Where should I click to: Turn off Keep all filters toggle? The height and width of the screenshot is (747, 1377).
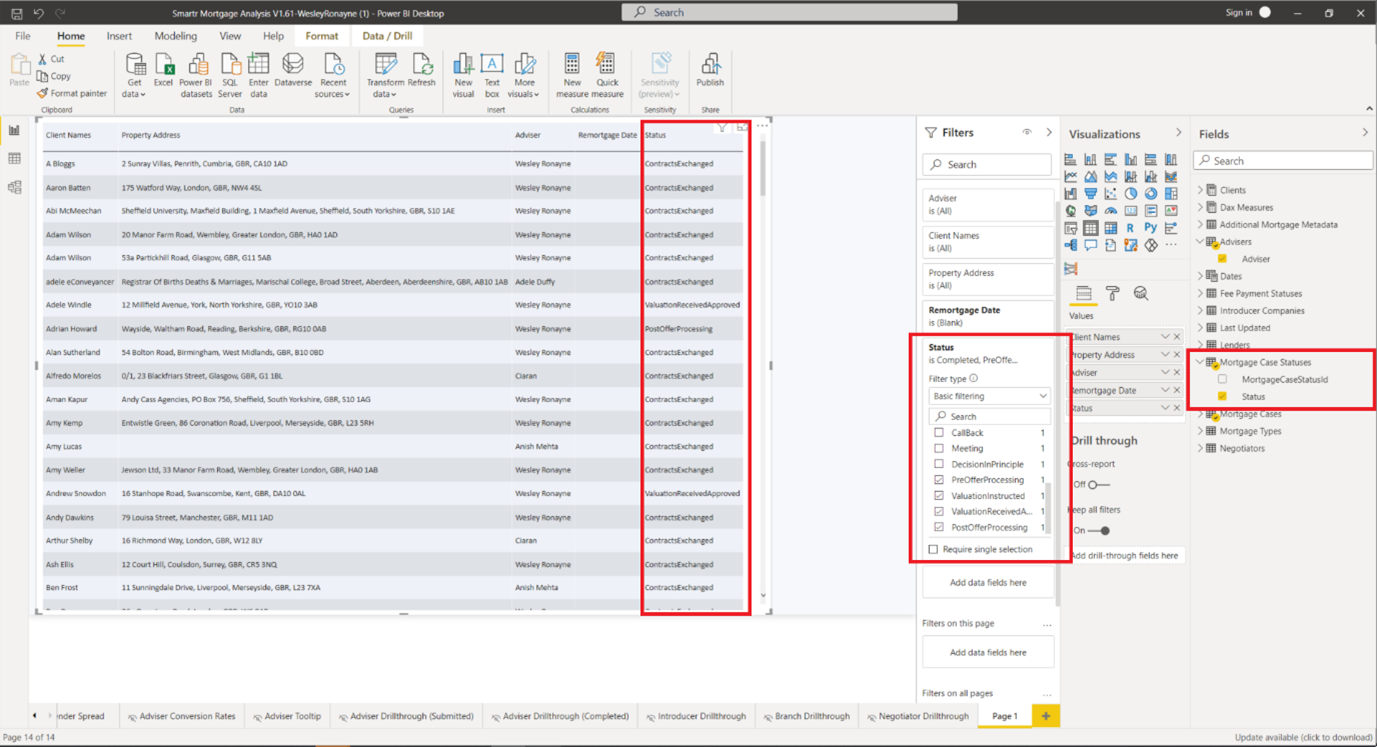[x=1098, y=531]
